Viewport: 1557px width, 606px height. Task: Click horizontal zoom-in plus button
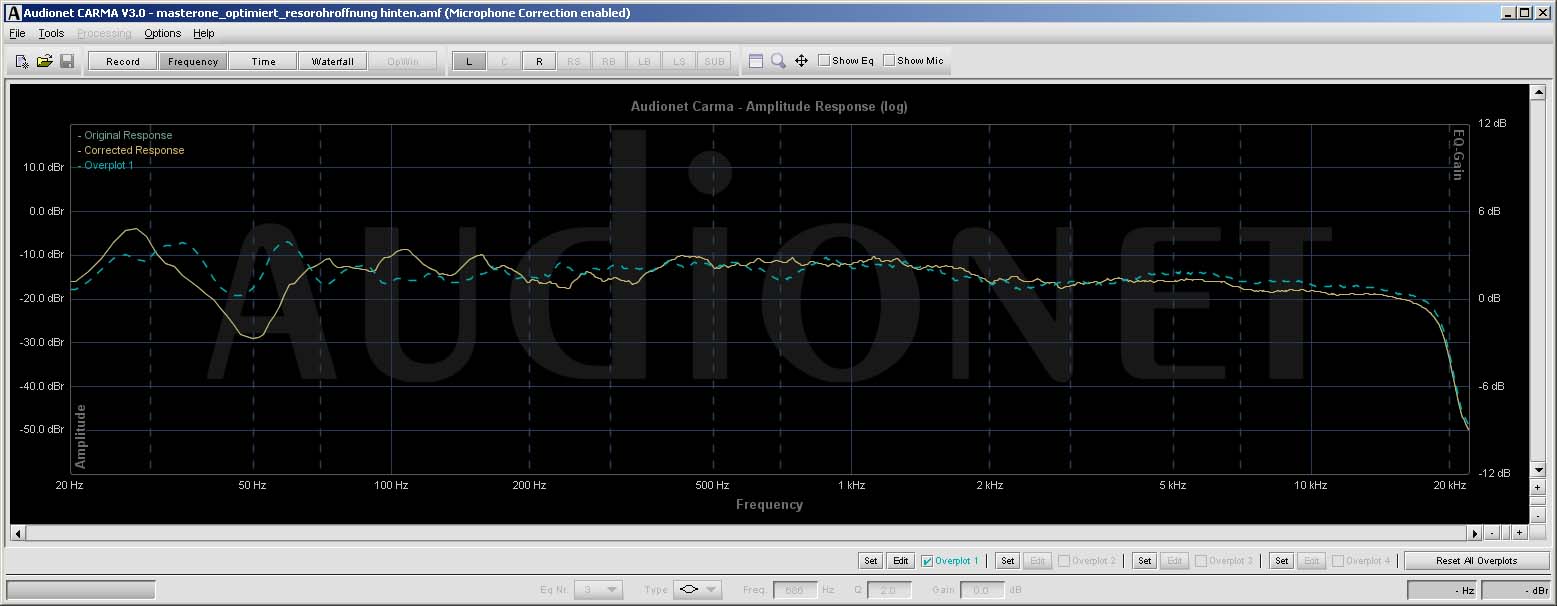(1519, 533)
